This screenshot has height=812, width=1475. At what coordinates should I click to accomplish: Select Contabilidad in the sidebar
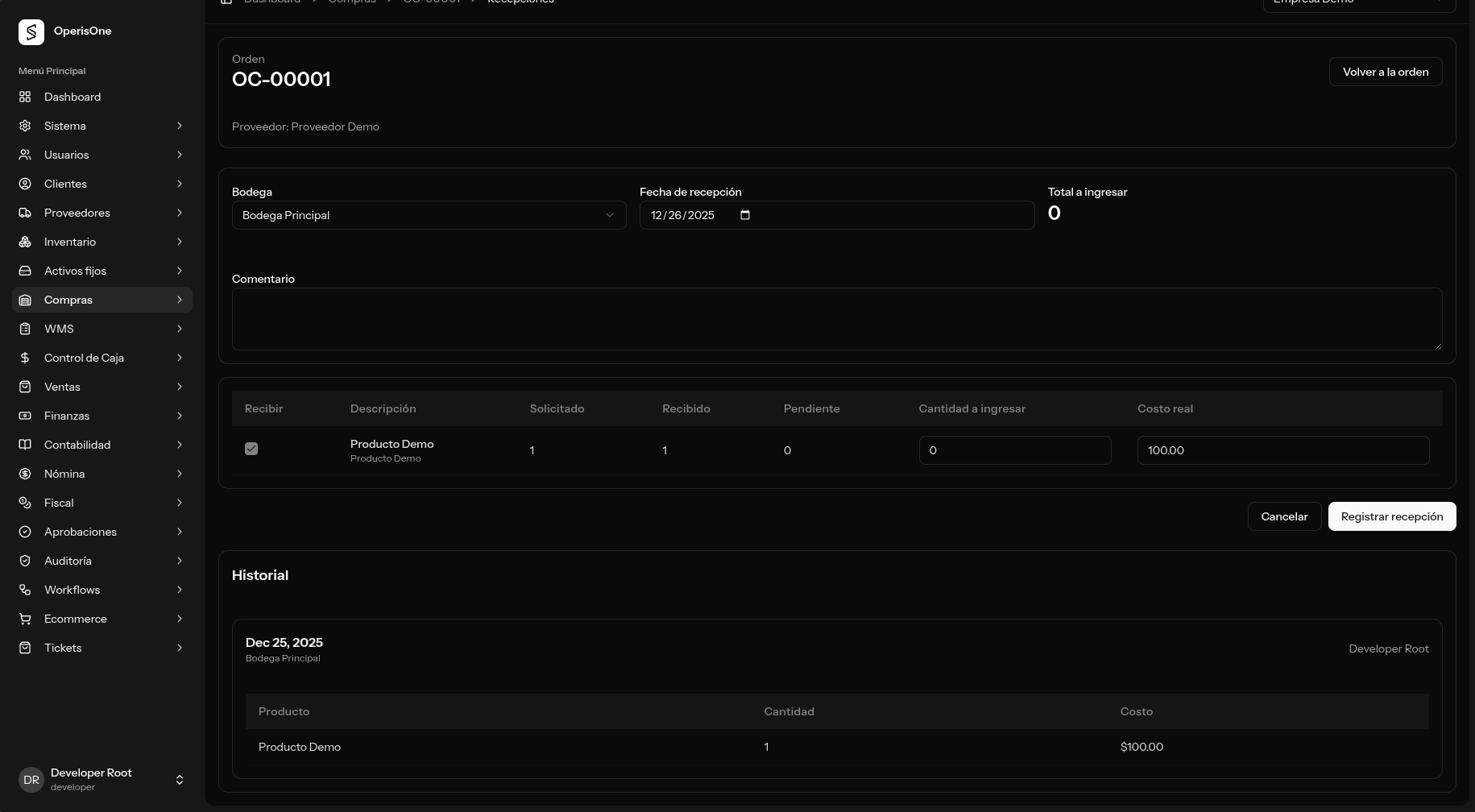pos(77,445)
